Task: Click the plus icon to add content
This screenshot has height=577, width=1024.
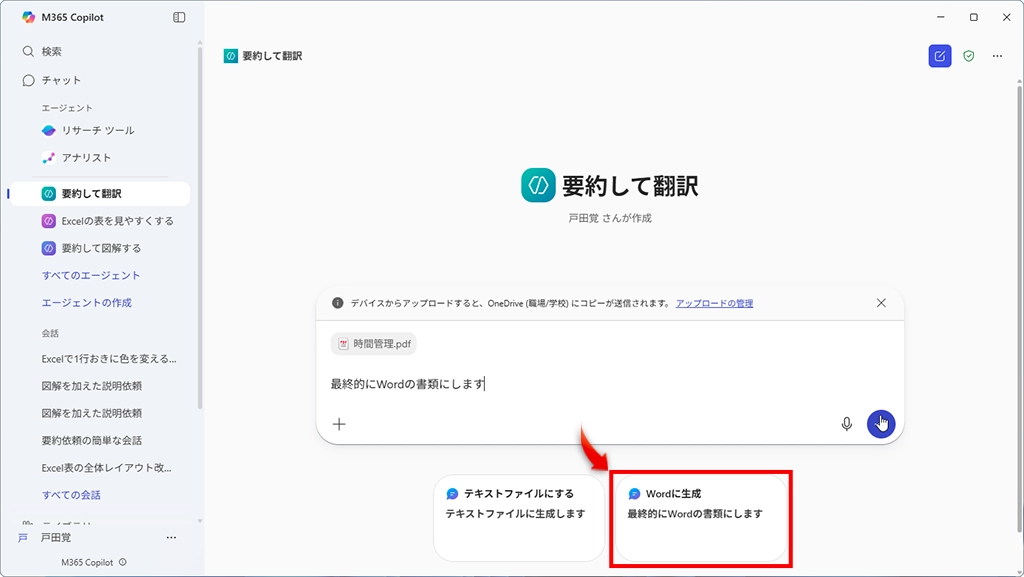Action: (x=339, y=424)
